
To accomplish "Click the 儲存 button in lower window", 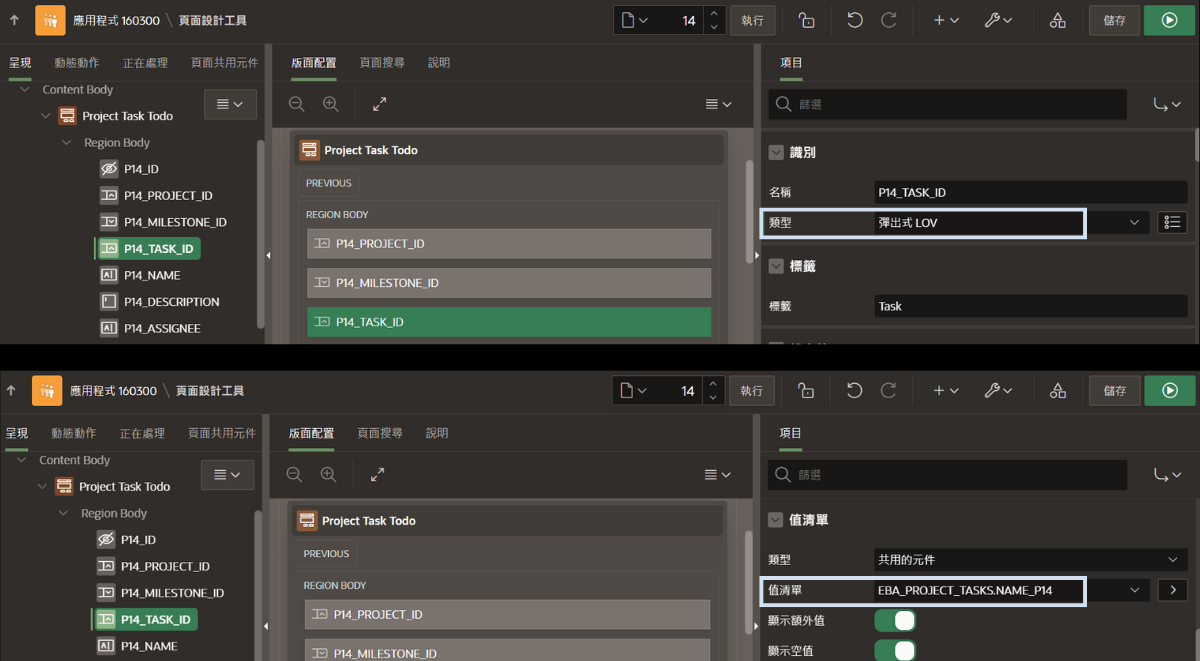I will click(1114, 391).
